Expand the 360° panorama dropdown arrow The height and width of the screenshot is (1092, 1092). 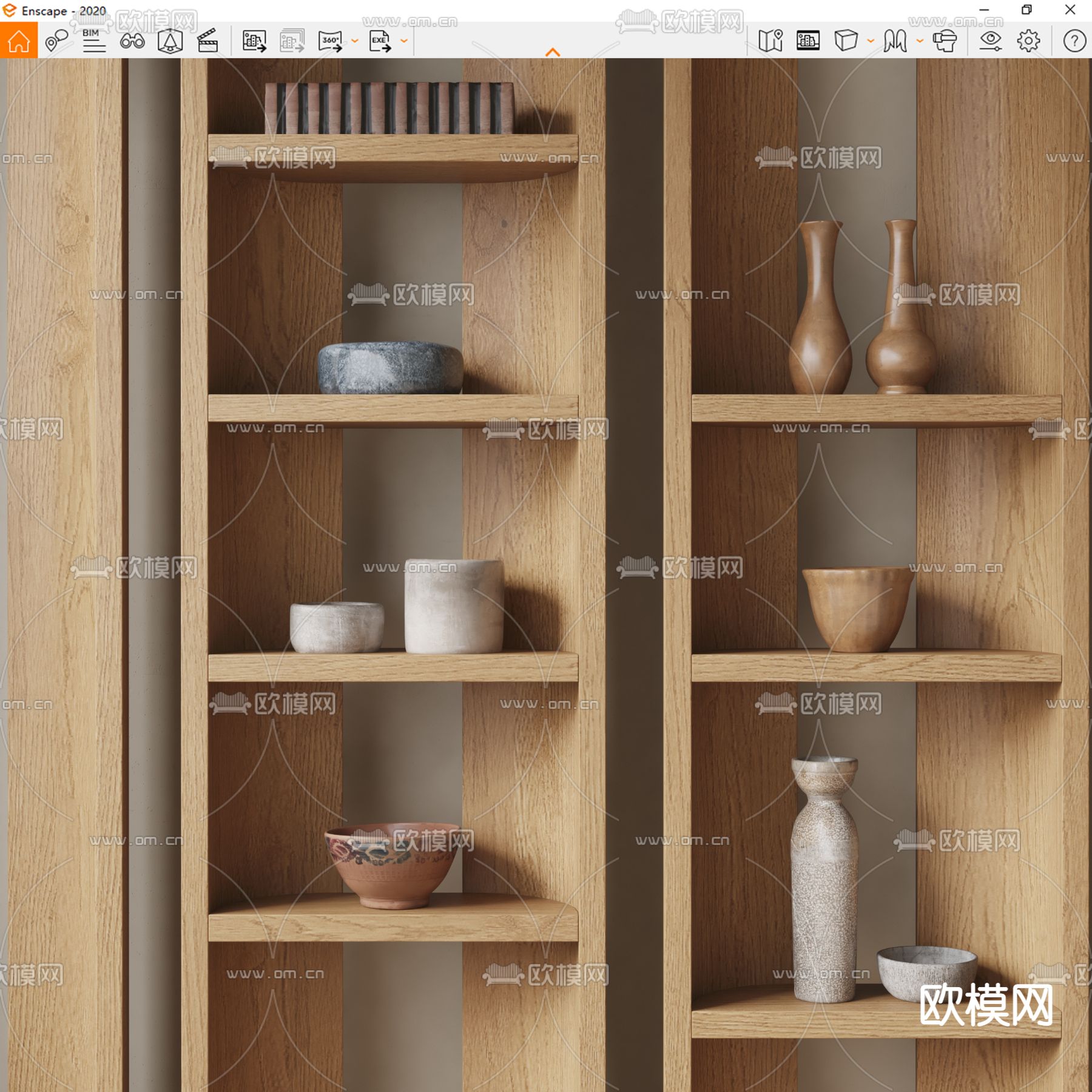[x=355, y=41]
